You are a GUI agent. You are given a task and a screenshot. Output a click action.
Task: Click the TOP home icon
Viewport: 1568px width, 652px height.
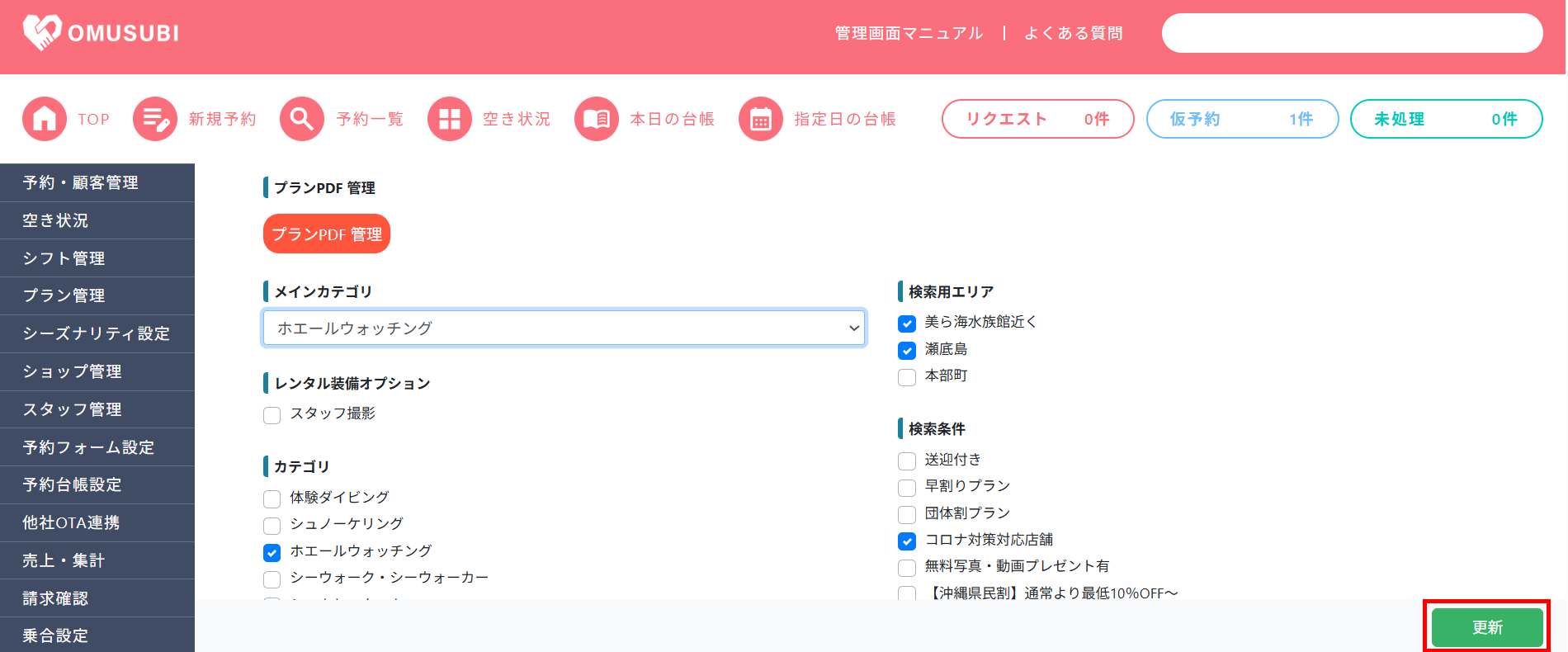click(45, 119)
